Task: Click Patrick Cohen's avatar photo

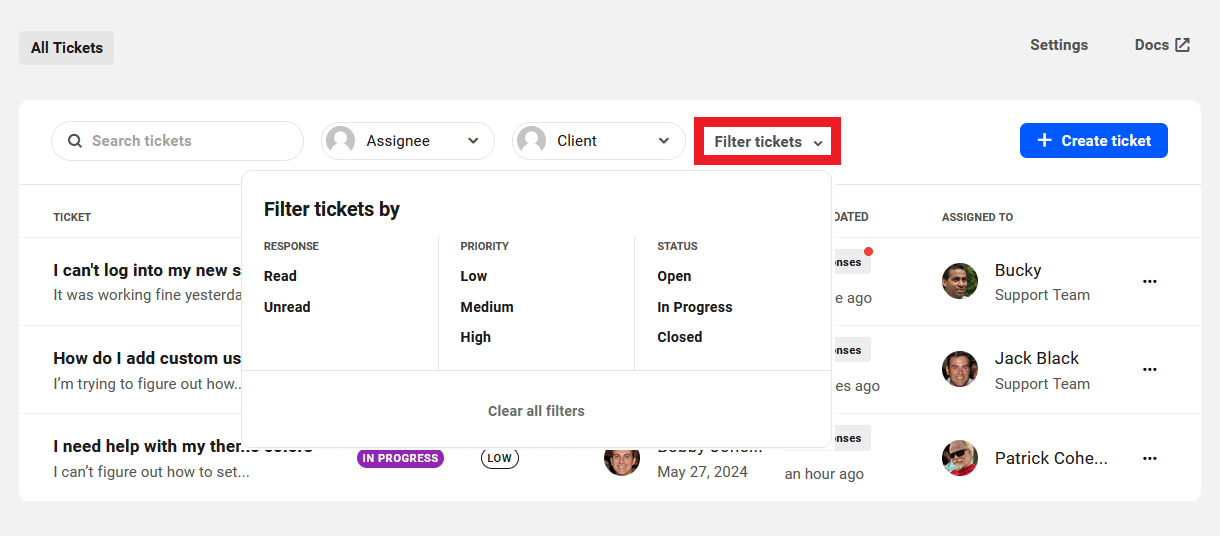Action: point(960,458)
